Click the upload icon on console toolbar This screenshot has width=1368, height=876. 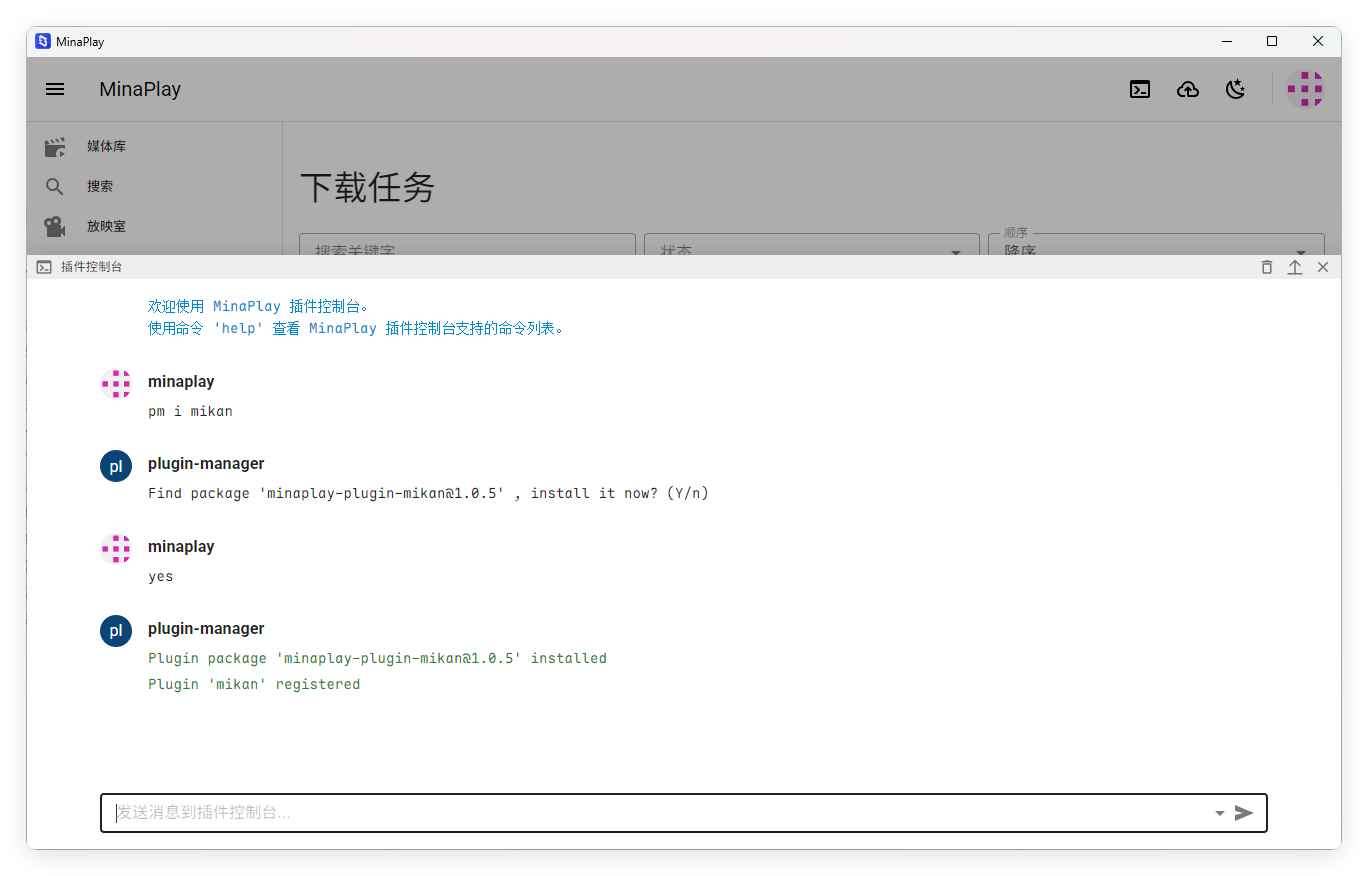[x=1295, y=267]
